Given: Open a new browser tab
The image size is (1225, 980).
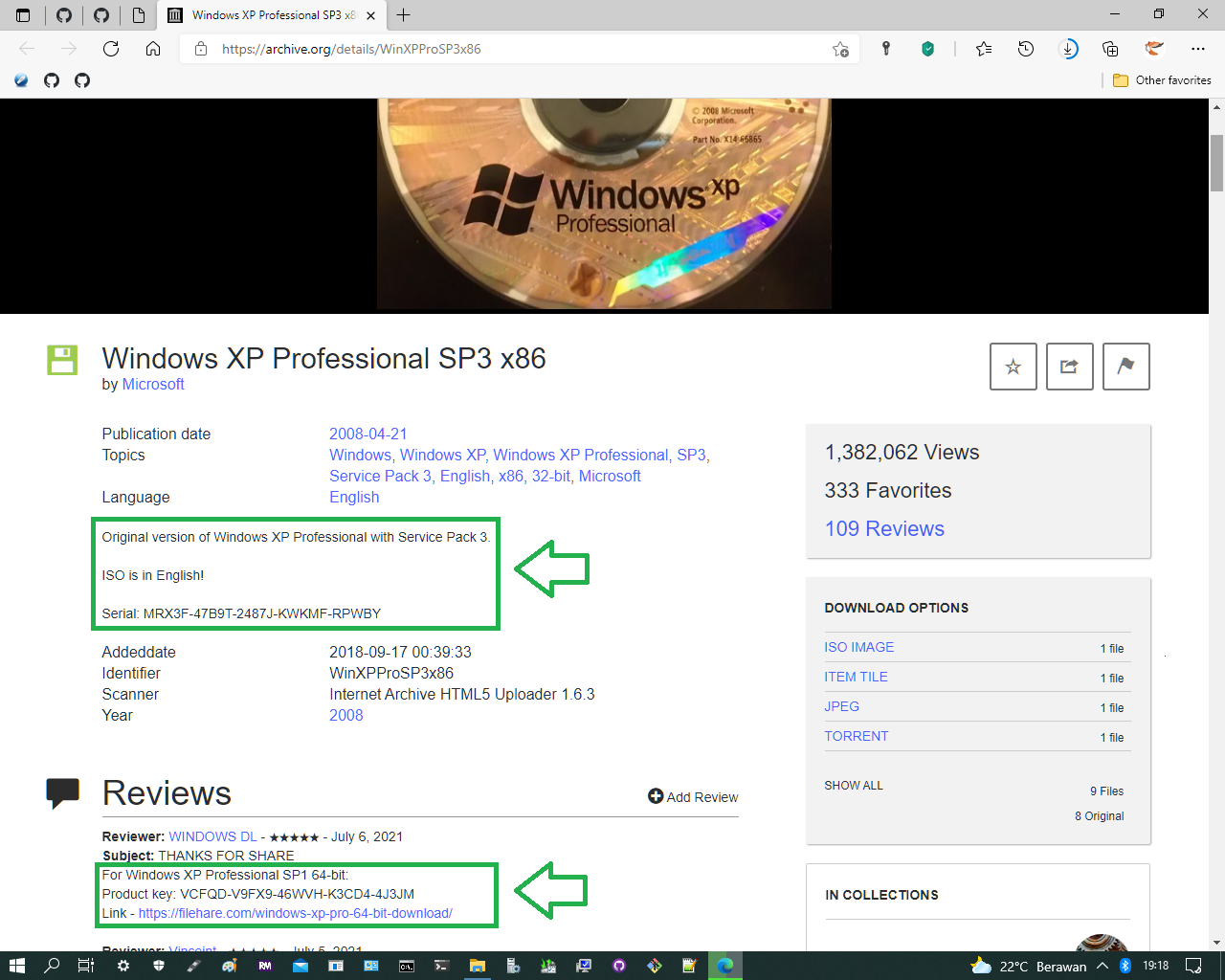Looking at the screenshot, I should coord(404,15).
